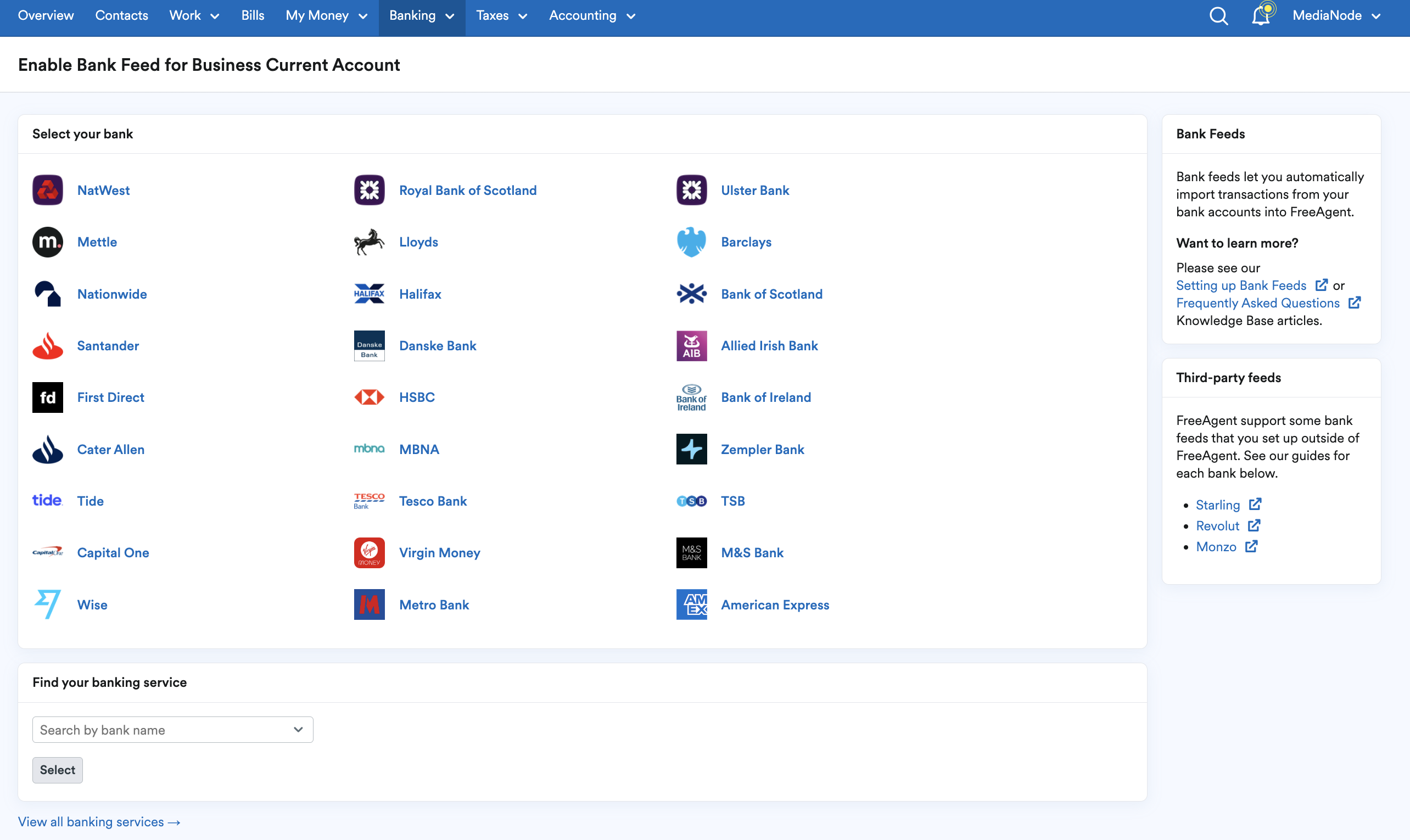Open the Bills menu item
Screen dimensions: 1410x840
[253, 16]
